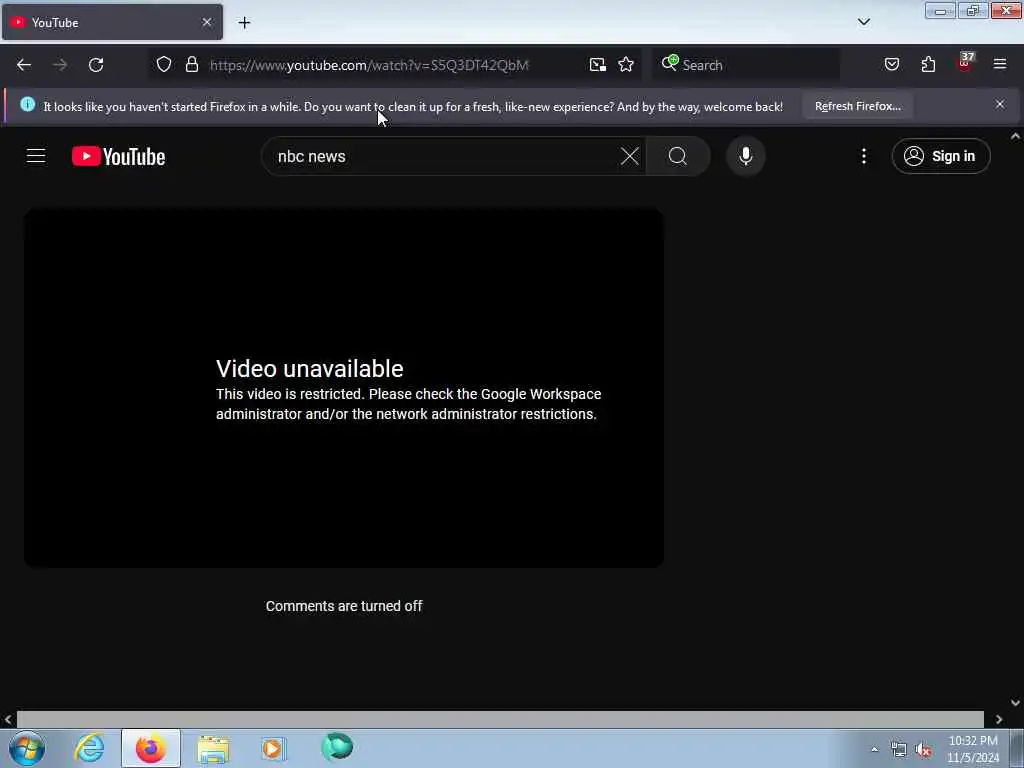
Task: Click the Video unavailable player area
Action: click(x=344, y=387)
